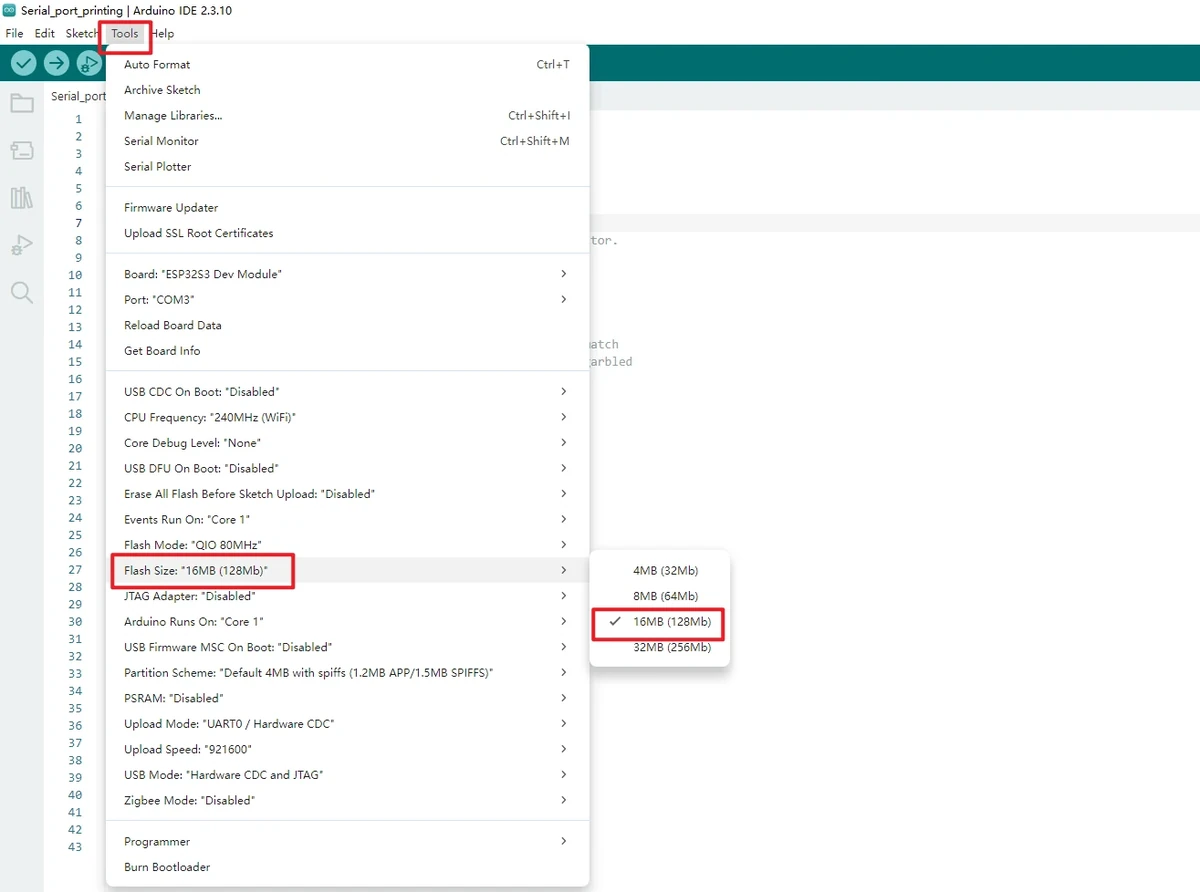Image resolution: width=1200 pixels, height=892 pixels.
Task: Click line number 1 in editor gutter
Action: (x=78, y=119)
